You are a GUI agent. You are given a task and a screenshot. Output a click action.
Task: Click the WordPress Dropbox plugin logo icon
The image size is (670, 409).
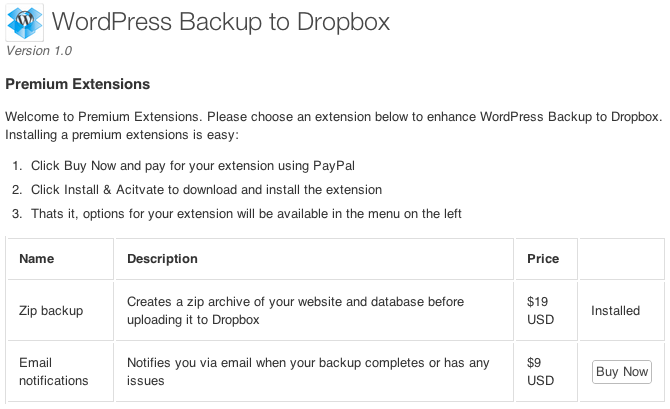(x=24, y=23)
